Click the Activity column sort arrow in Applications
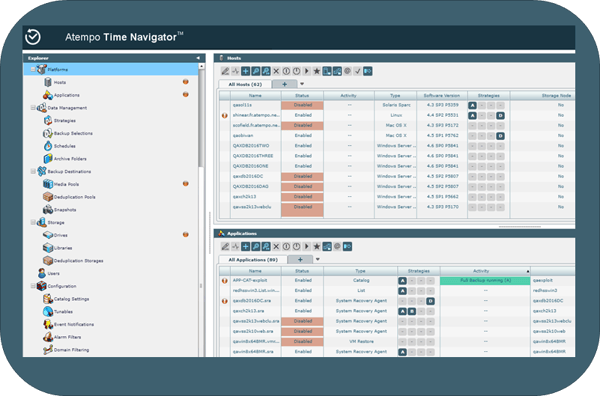 pyautogui.click(x=528, y=271)
